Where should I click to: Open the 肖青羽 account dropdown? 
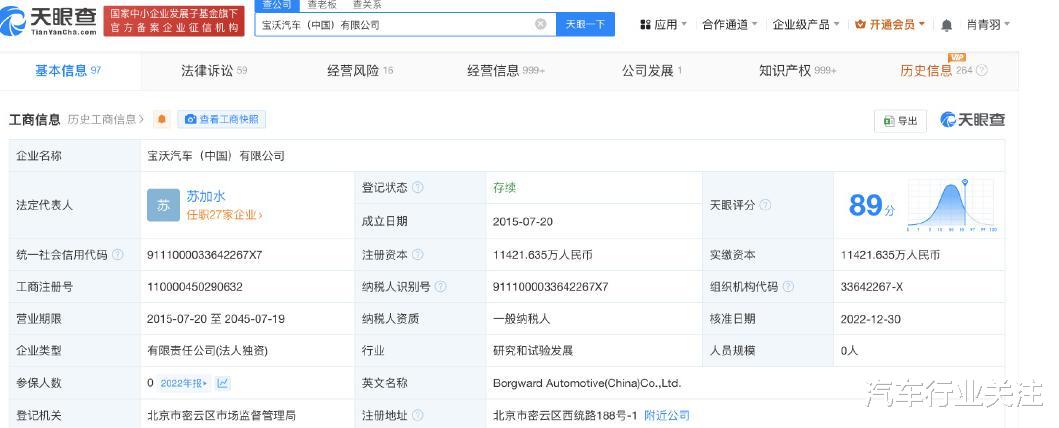coord(988,24)
